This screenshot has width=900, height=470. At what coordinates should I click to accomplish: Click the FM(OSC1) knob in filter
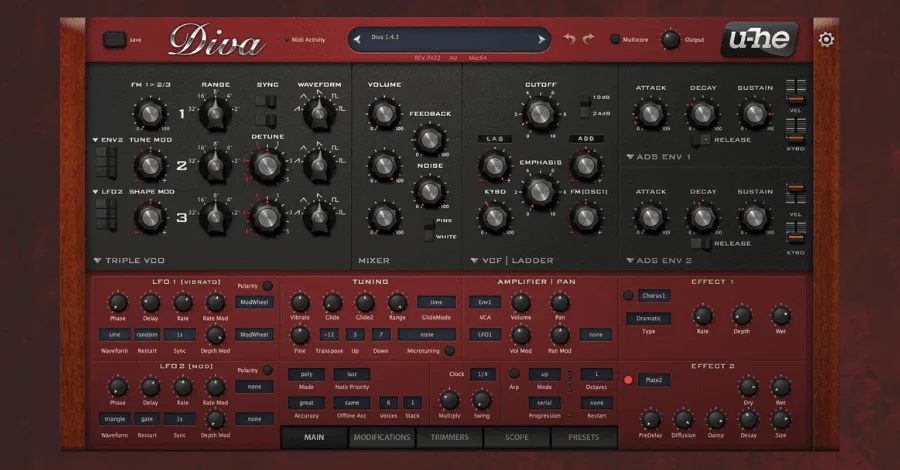(585, 217)
